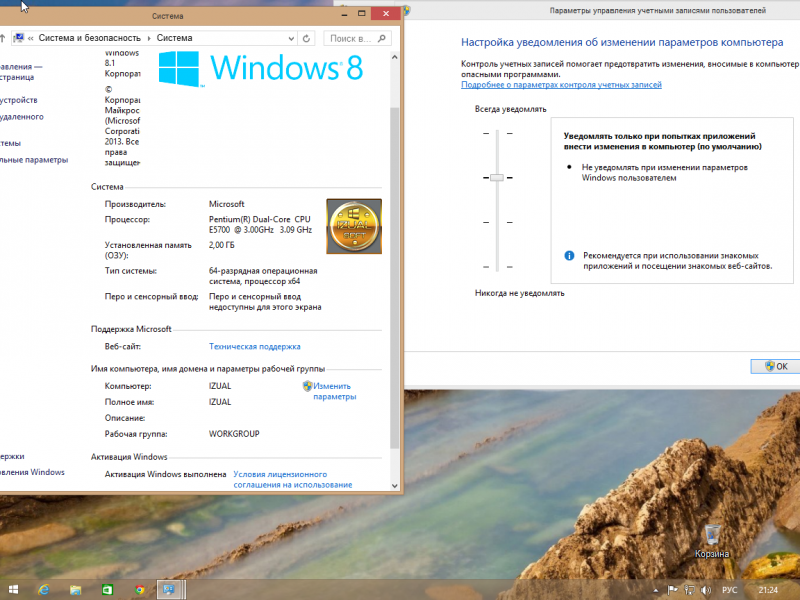Screen dimensions: 800x600
Task: Click the scroll down arrow in System window
Action: click(394, 486)
